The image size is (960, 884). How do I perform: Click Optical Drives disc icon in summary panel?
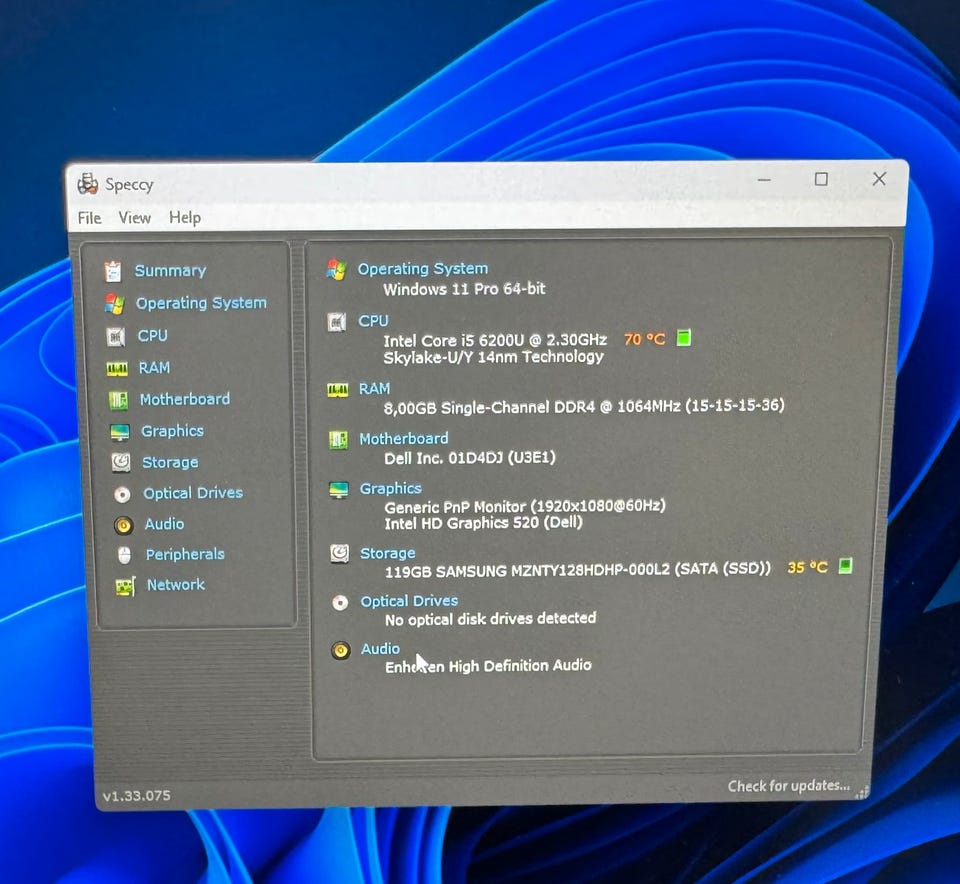click(x=340, y=602)
